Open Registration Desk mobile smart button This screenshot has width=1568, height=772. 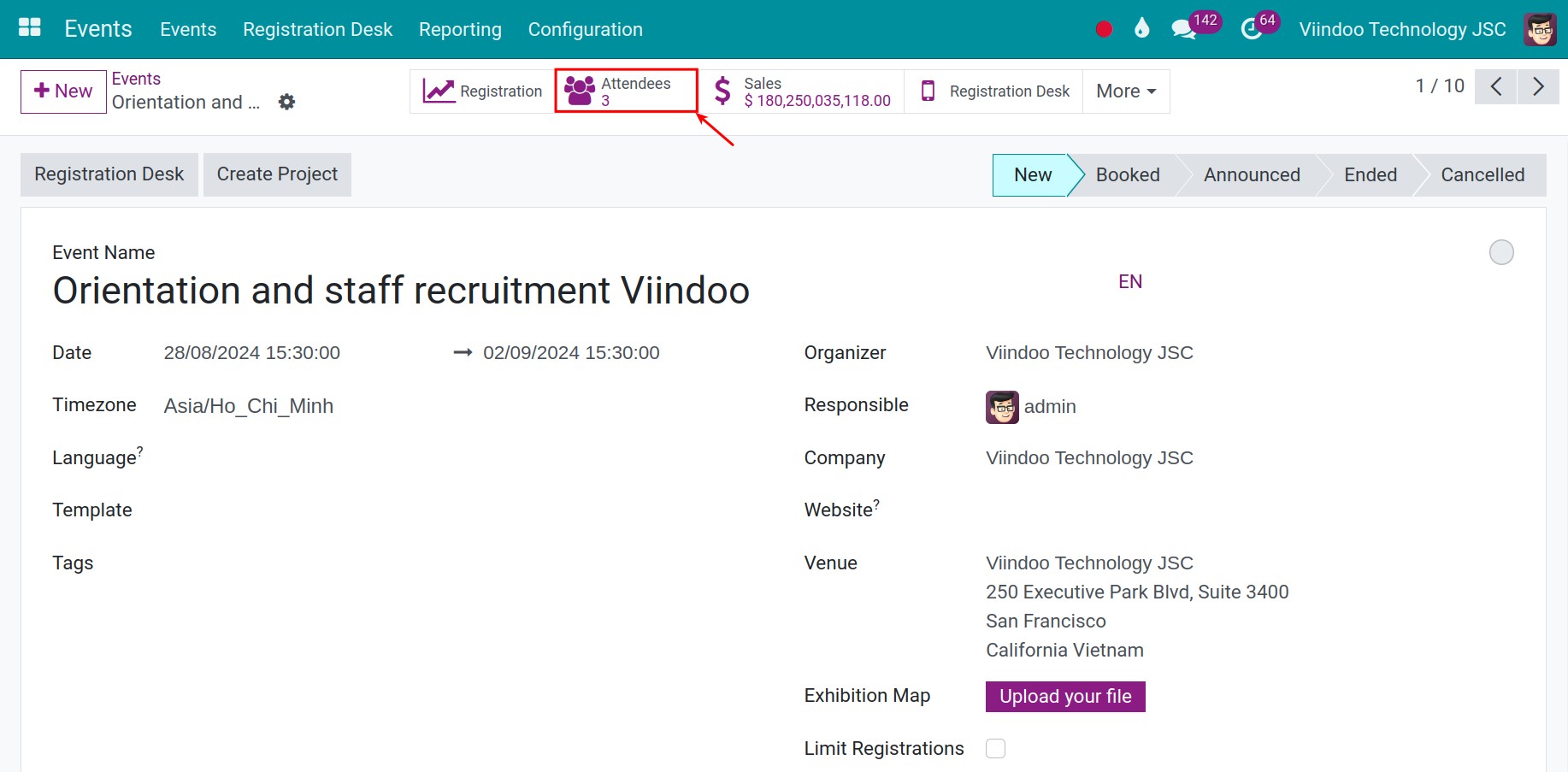click(x=993, y=91)
